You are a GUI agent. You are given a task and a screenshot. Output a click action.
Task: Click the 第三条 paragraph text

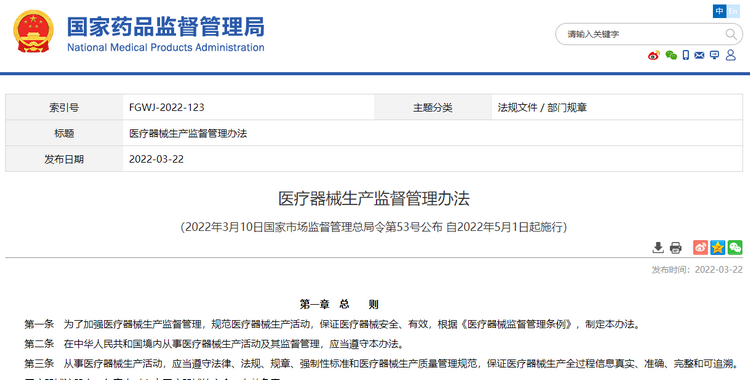pyautogui.click(x=381, y=364)
